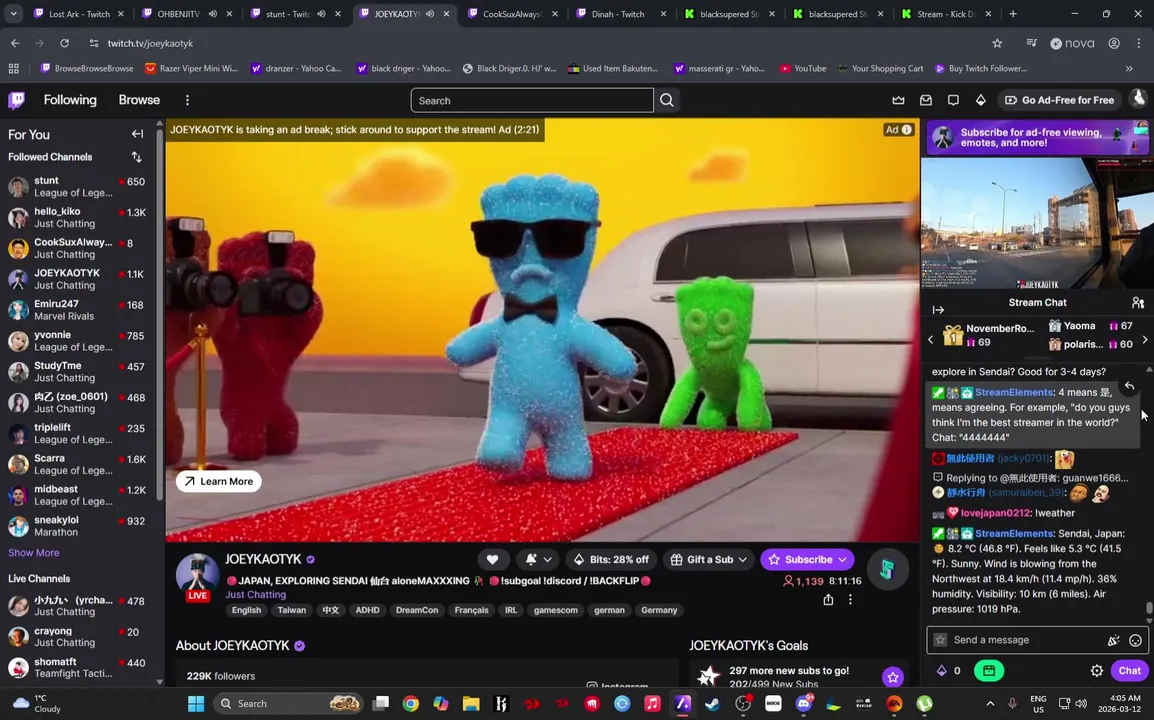
Task: Open the Get Bits diamond icon
Action: 980,100
